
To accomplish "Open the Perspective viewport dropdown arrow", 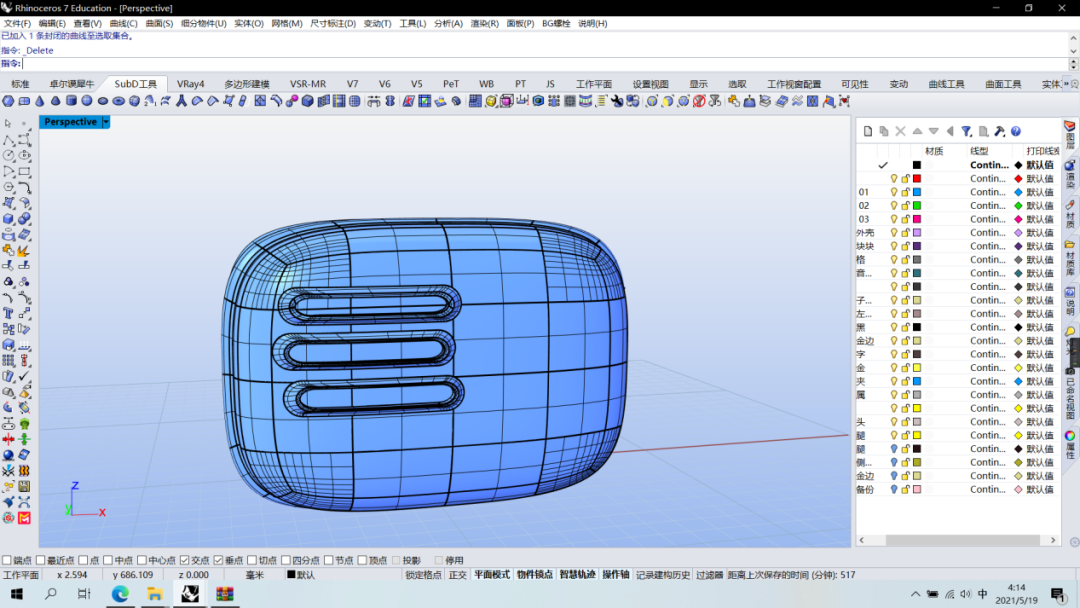I will click(x=106, y=122).
